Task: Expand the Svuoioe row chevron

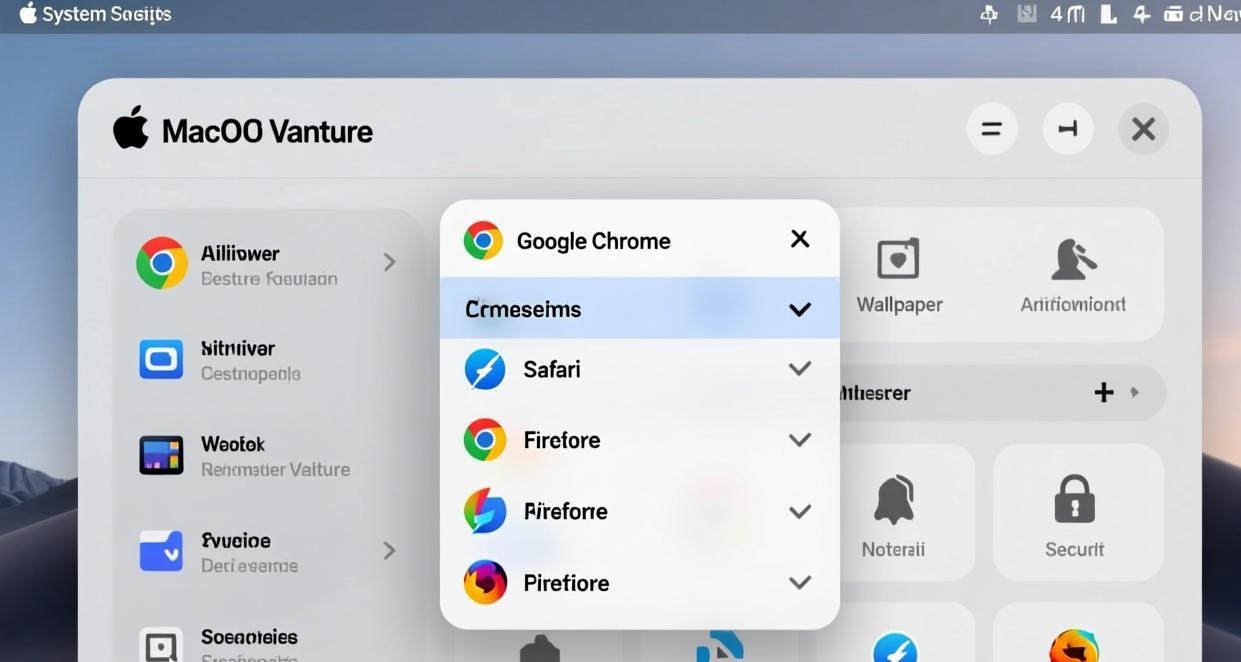Action: 390,550
